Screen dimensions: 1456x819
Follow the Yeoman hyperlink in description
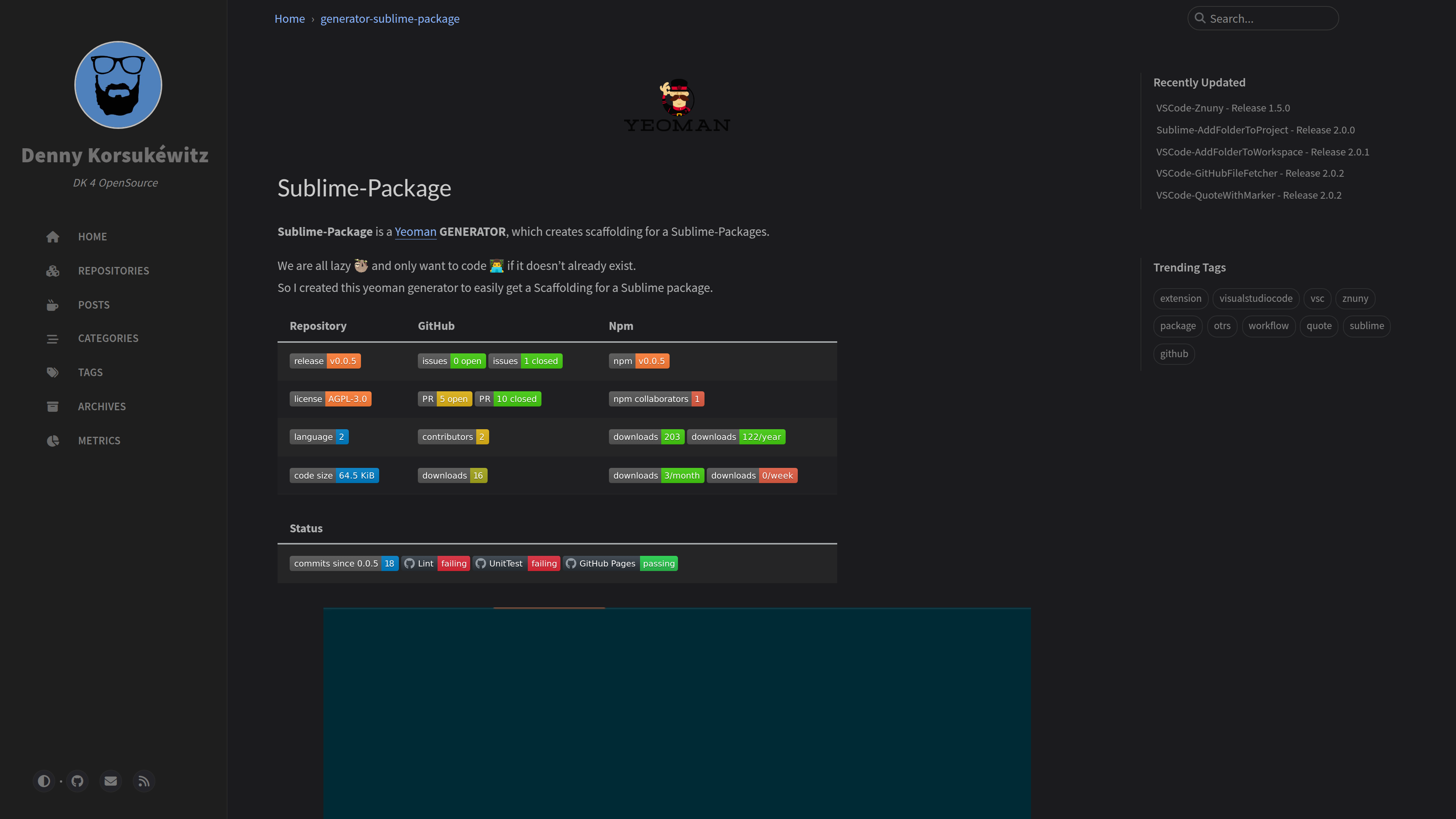(x=416, y=232)
